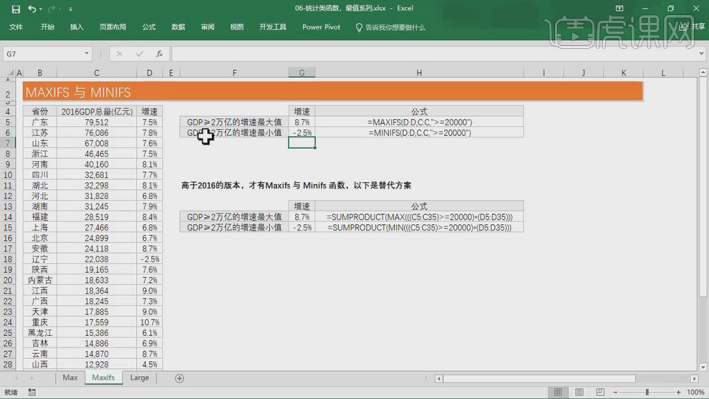The height and width of the screenshot is (399, 709).
Task: Click the vertical scrollbar up arrow
Action: [x=703, y=72]
